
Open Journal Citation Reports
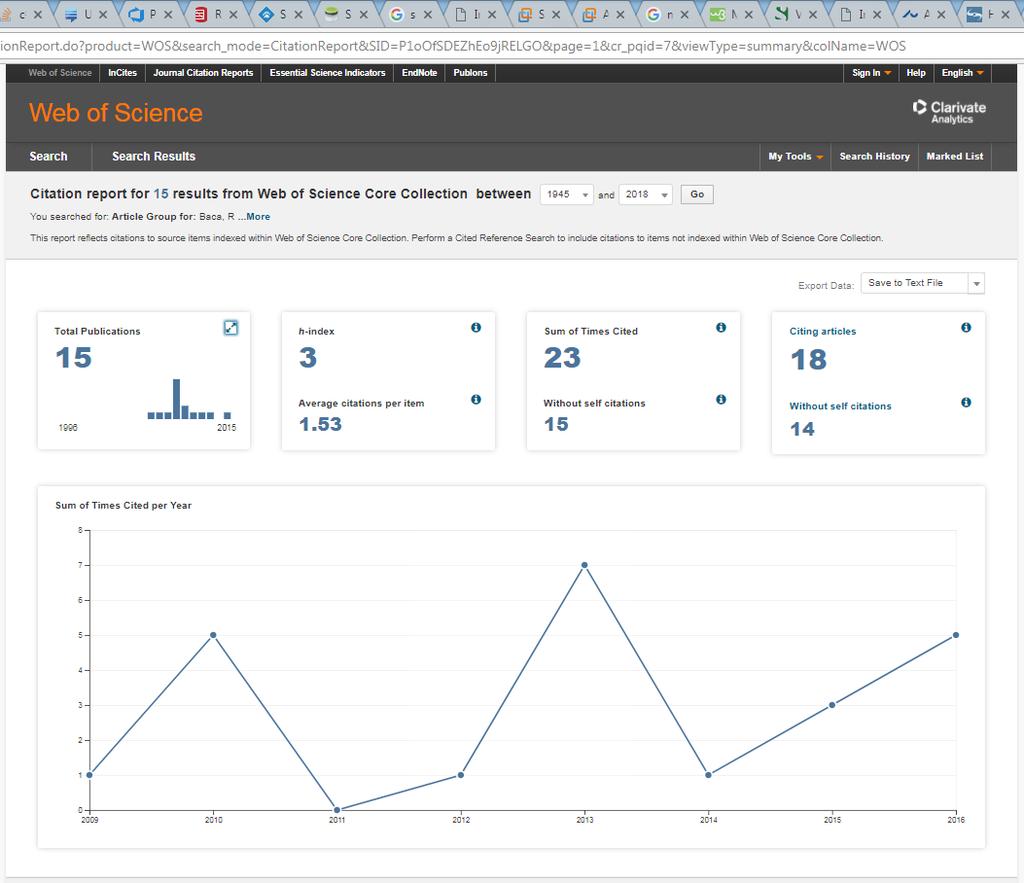(x=203, y=73)
